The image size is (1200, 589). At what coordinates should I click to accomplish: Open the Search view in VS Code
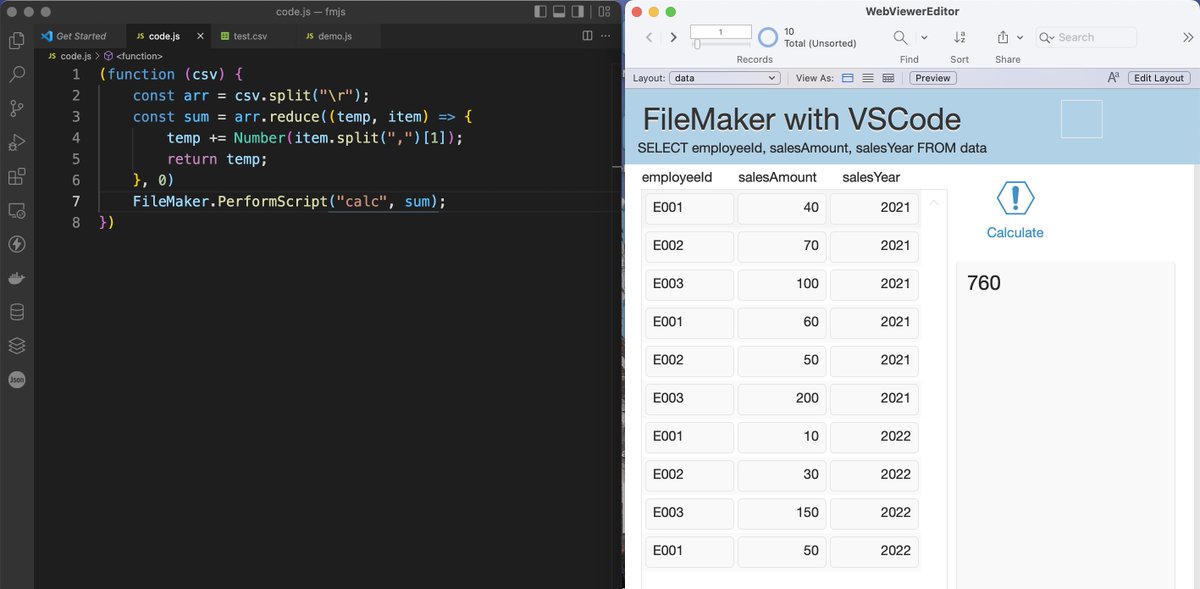click(16, 75)
